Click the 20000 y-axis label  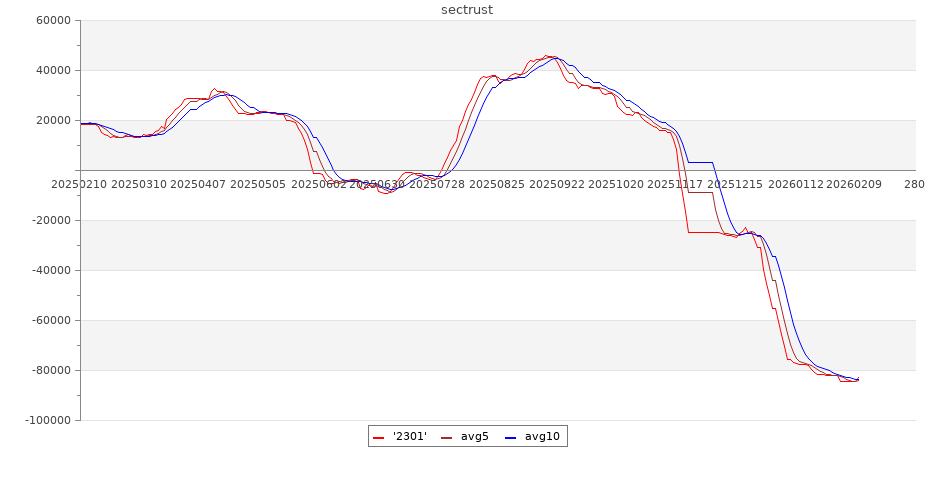pyautogui.click(x=52, y=121)
